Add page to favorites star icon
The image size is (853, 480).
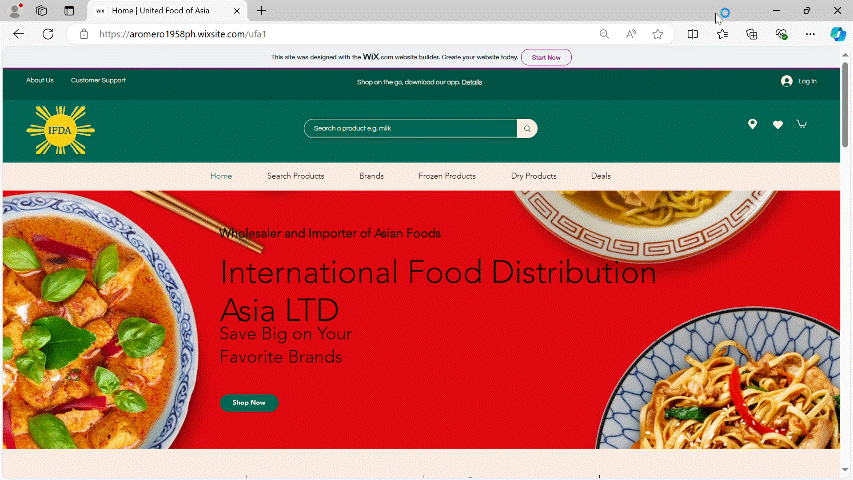coord(657,34)
